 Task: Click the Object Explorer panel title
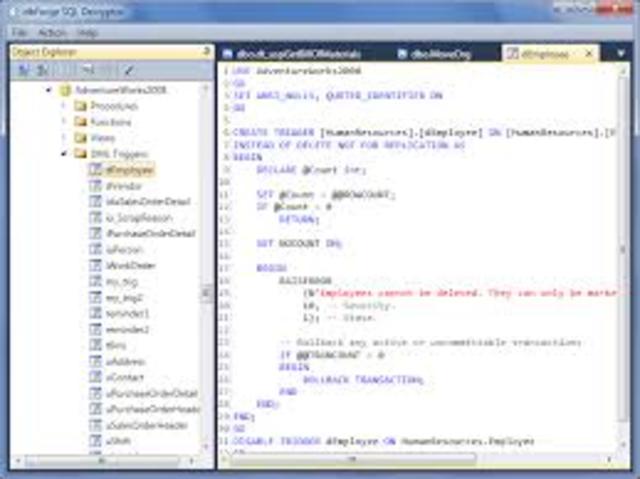pyautogui.click(x=44, y=52)
